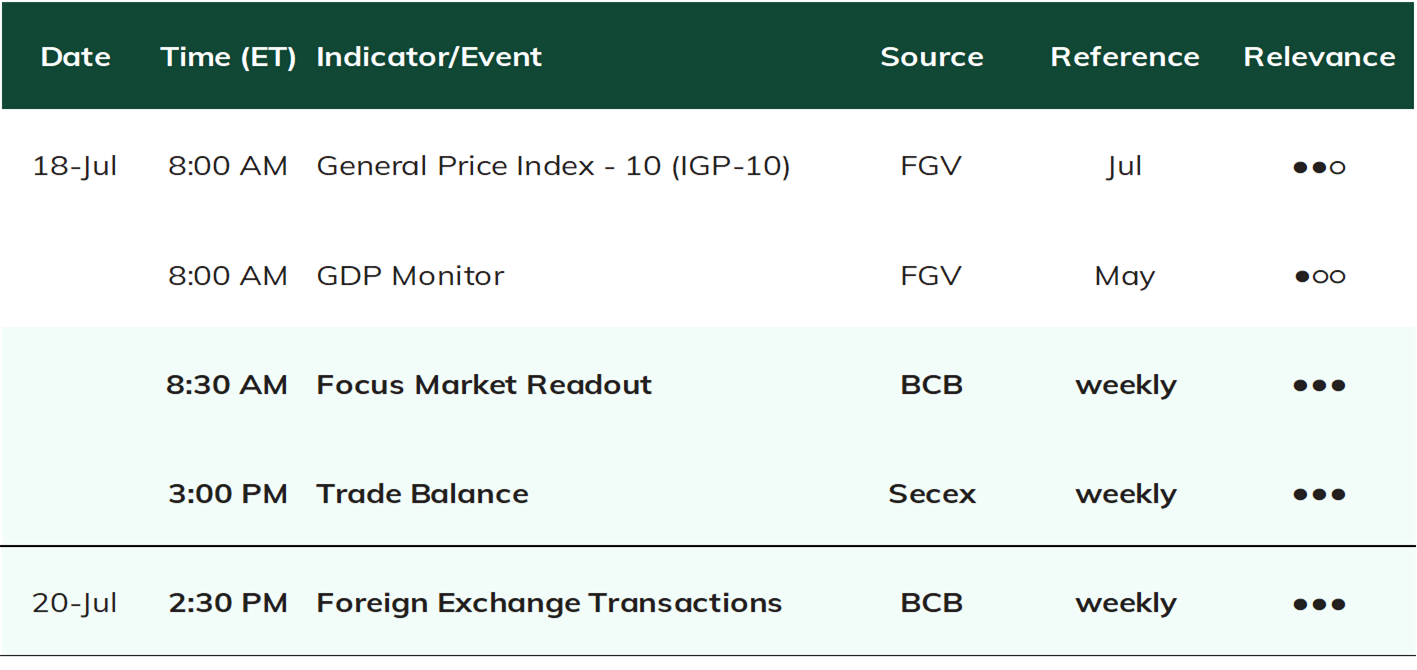Open the GDP Monitor entry
This screenshot has width=1417, height=670.
(x=410, y=276)
